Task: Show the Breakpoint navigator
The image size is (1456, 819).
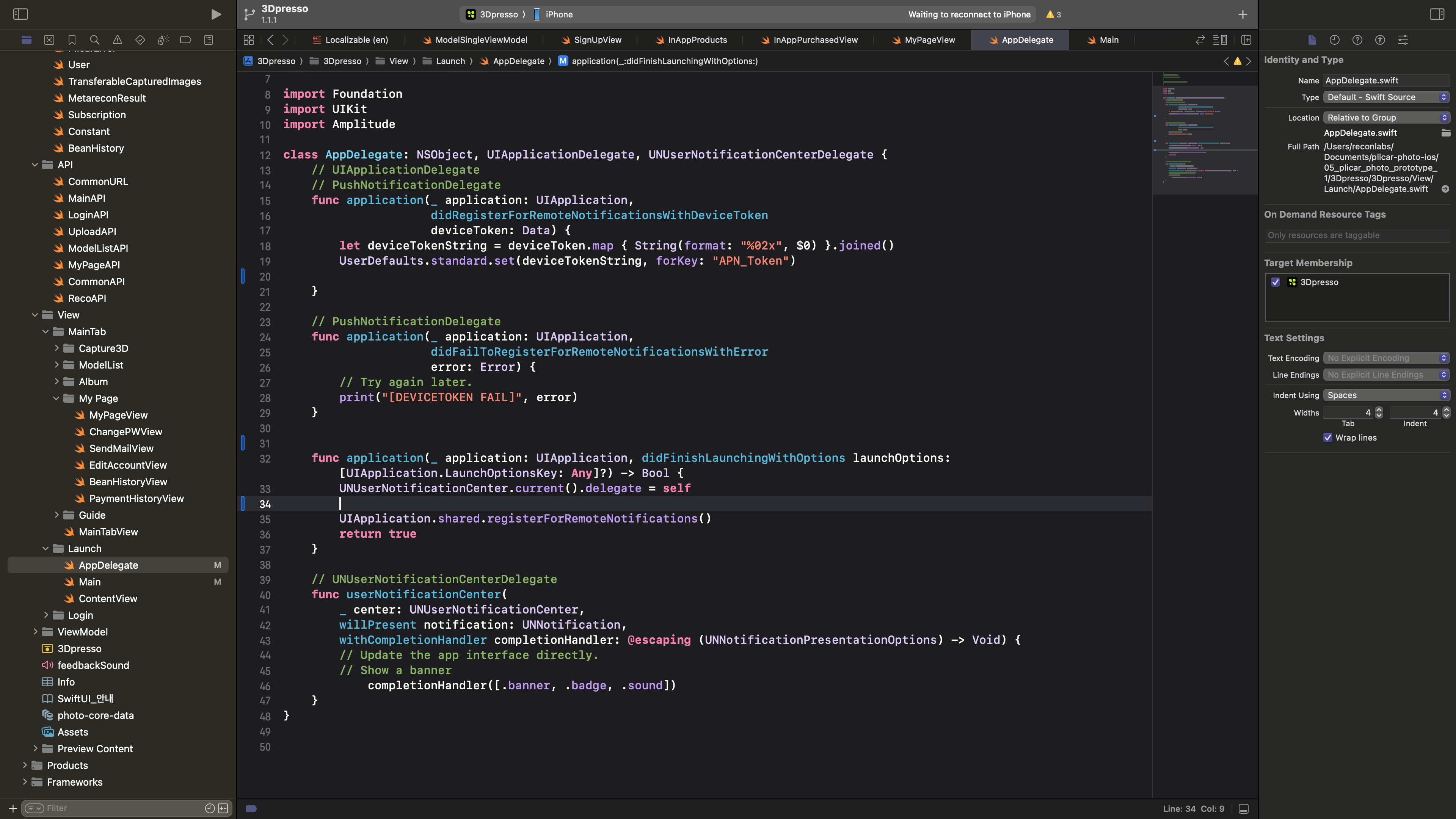Action: (x=185, y=39)
